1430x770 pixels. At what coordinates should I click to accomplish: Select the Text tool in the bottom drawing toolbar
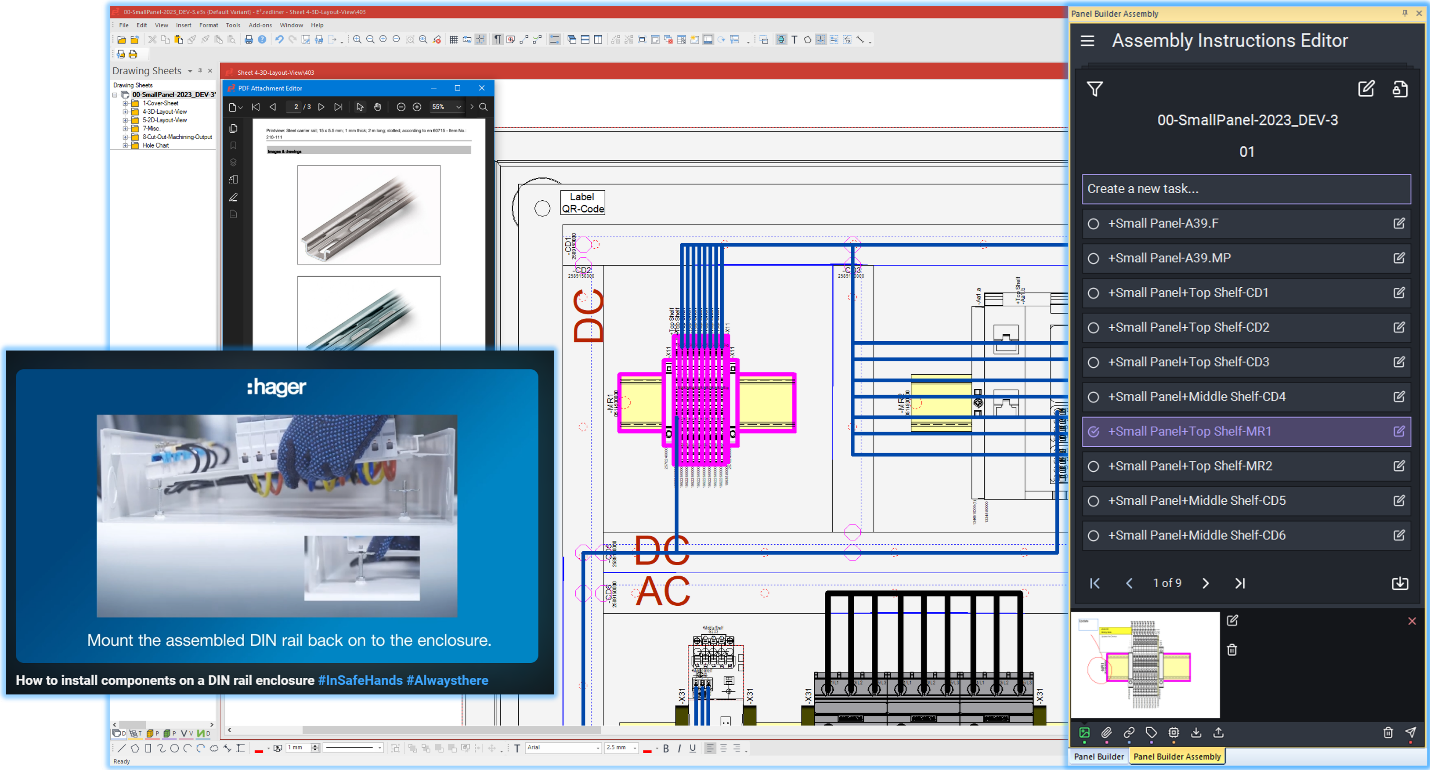tap(516, 745)
